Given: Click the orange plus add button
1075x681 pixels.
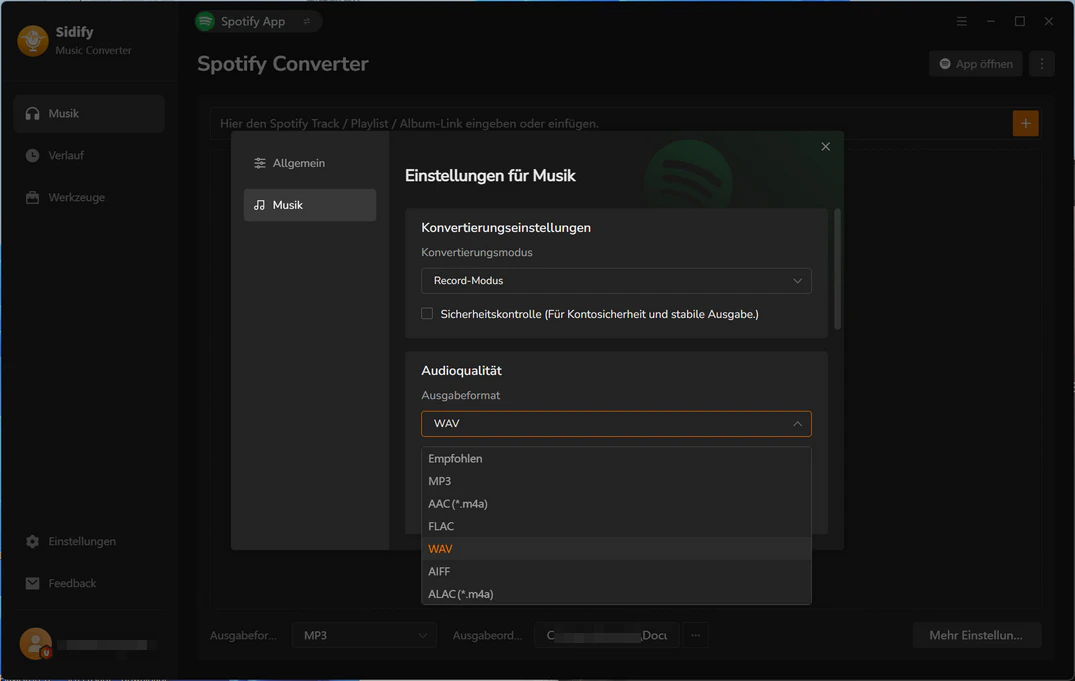Looking at the screenshot, I should coord(1025,123).
